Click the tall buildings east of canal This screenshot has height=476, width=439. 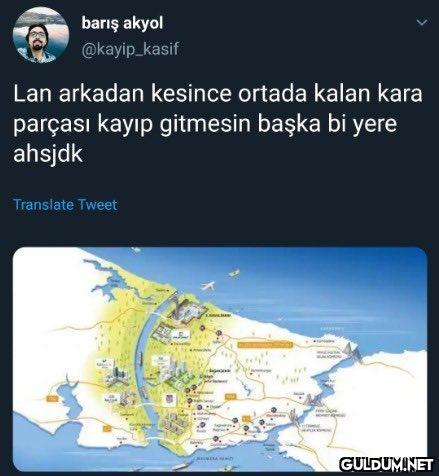[175, 371]
